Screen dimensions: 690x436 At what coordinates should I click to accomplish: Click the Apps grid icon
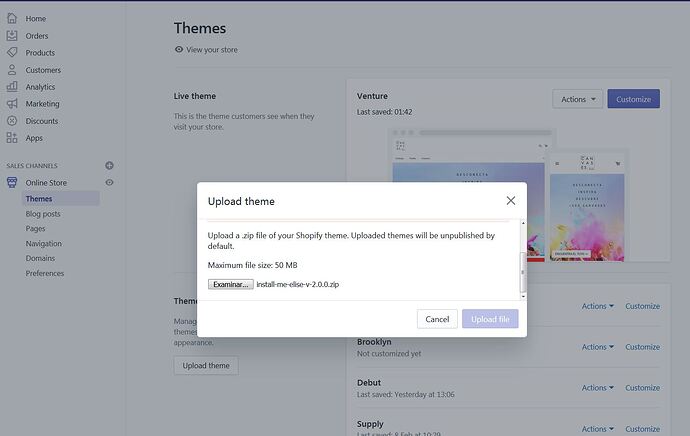pyautogui.click(x=12, y=138)
